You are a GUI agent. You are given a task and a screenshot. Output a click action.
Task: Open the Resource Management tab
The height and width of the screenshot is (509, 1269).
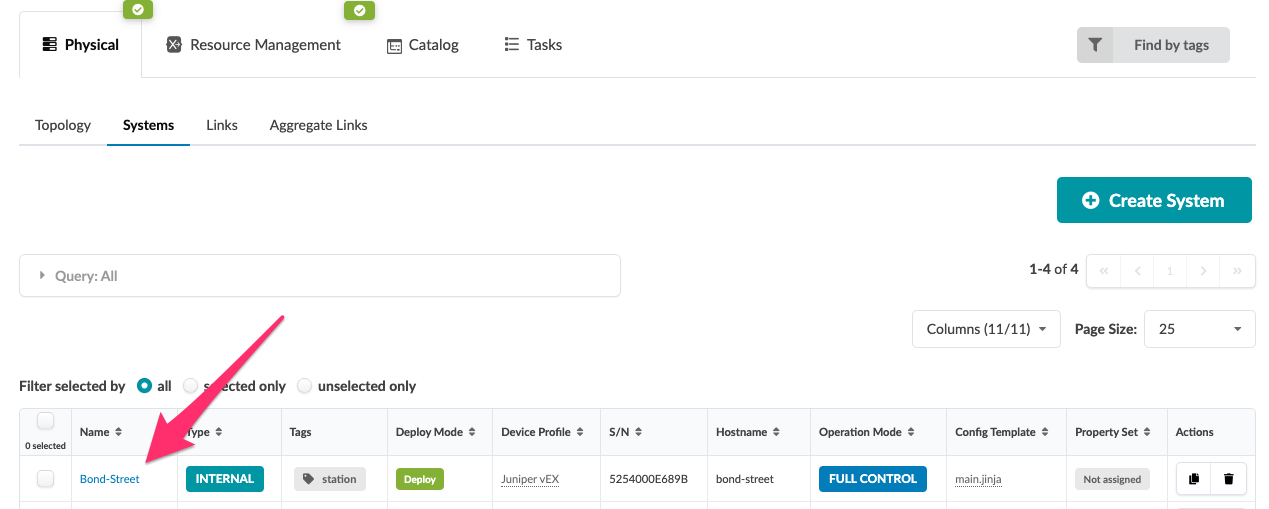[254, 45]
